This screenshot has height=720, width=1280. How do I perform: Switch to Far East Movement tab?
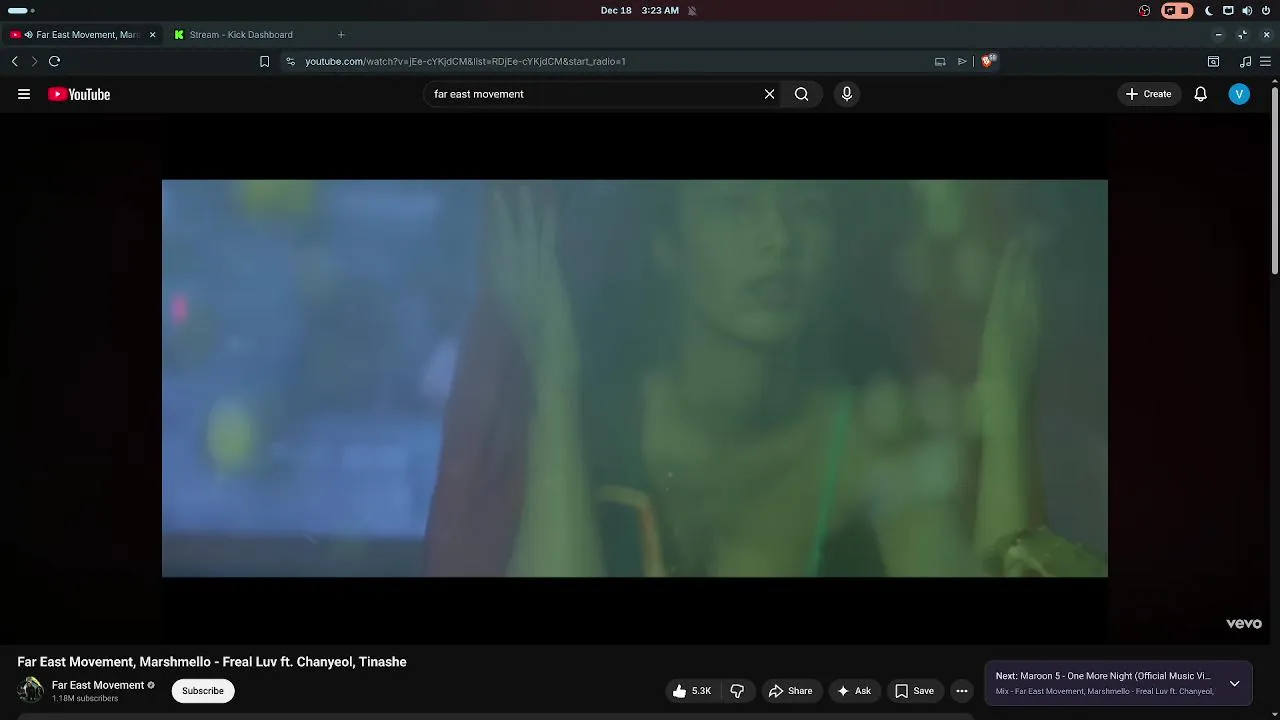tap(83, 34)
